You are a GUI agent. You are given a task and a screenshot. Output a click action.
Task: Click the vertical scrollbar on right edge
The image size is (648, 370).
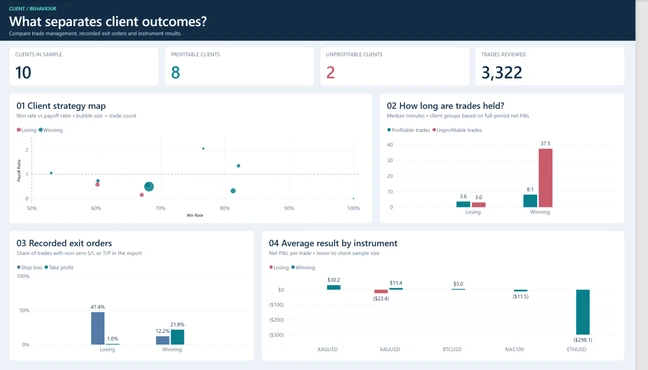[642, 185]
